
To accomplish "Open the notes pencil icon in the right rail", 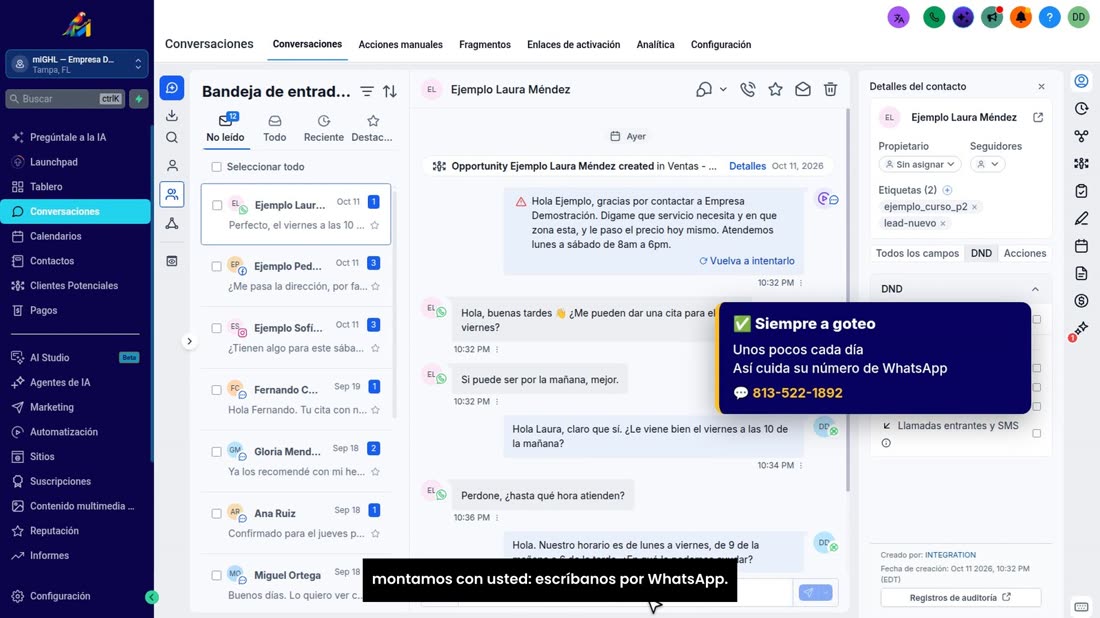I will (x=1082, y=219).
